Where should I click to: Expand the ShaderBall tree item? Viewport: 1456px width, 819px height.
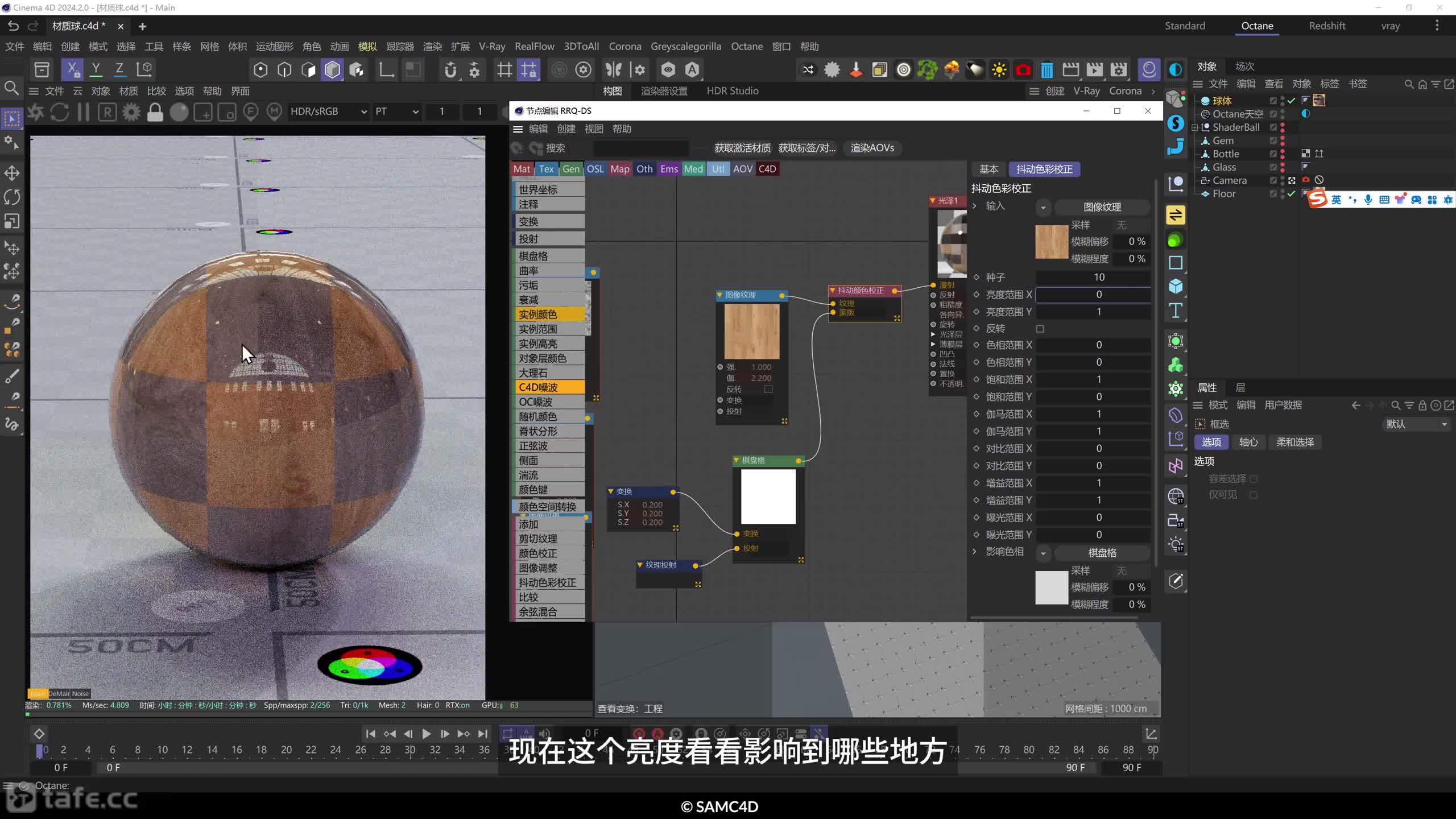(x=1195, y=127)
